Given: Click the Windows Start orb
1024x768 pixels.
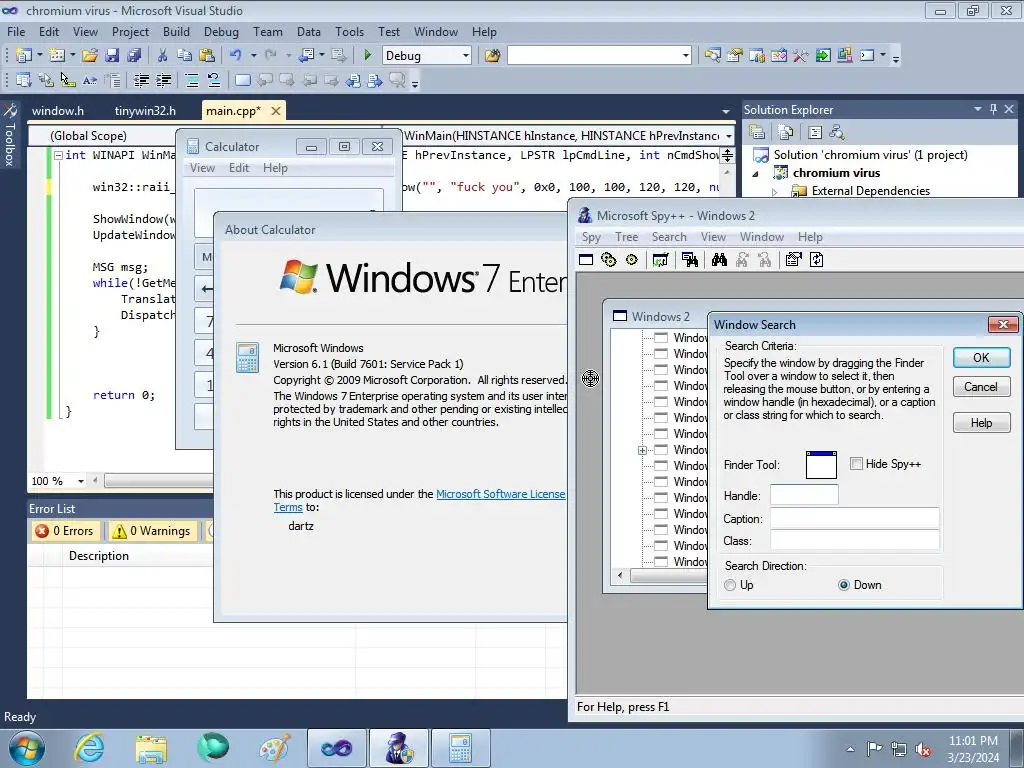Looking at the screenshot, I should [x=27, y=748].
